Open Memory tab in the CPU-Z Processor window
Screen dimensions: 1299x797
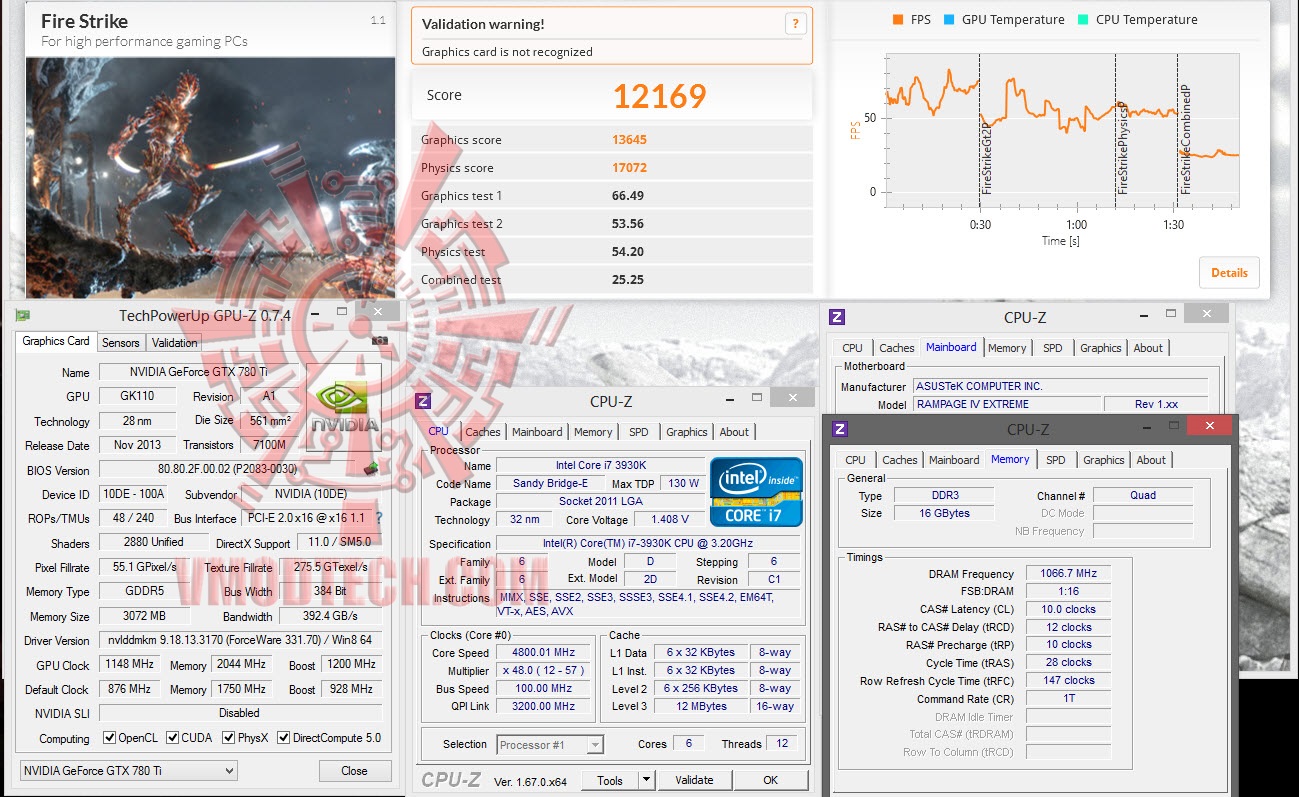click(x=593, y=432)
